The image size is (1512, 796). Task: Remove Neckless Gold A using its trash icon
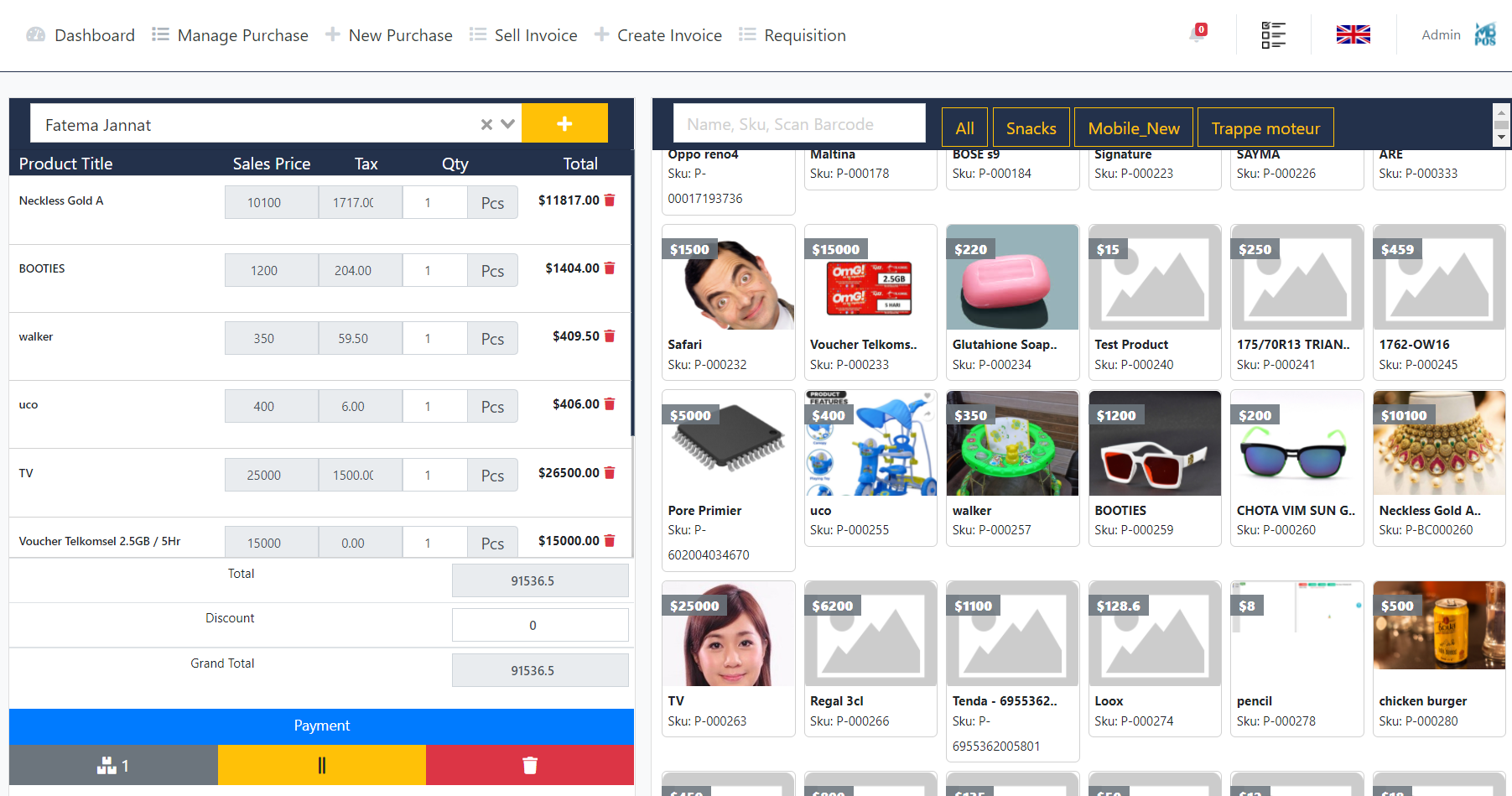[609, 200]
